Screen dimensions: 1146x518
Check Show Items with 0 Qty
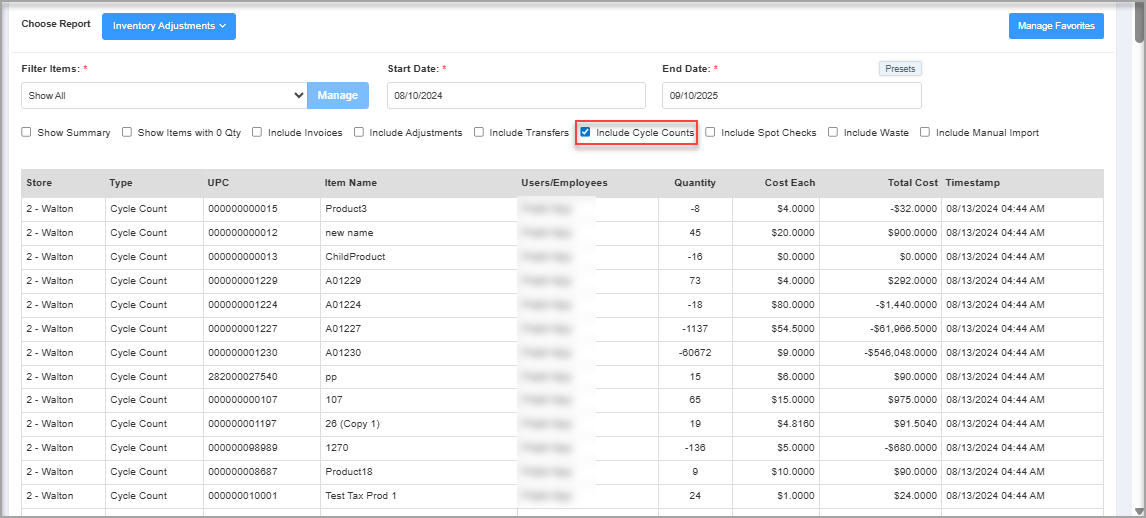[127, 132]
